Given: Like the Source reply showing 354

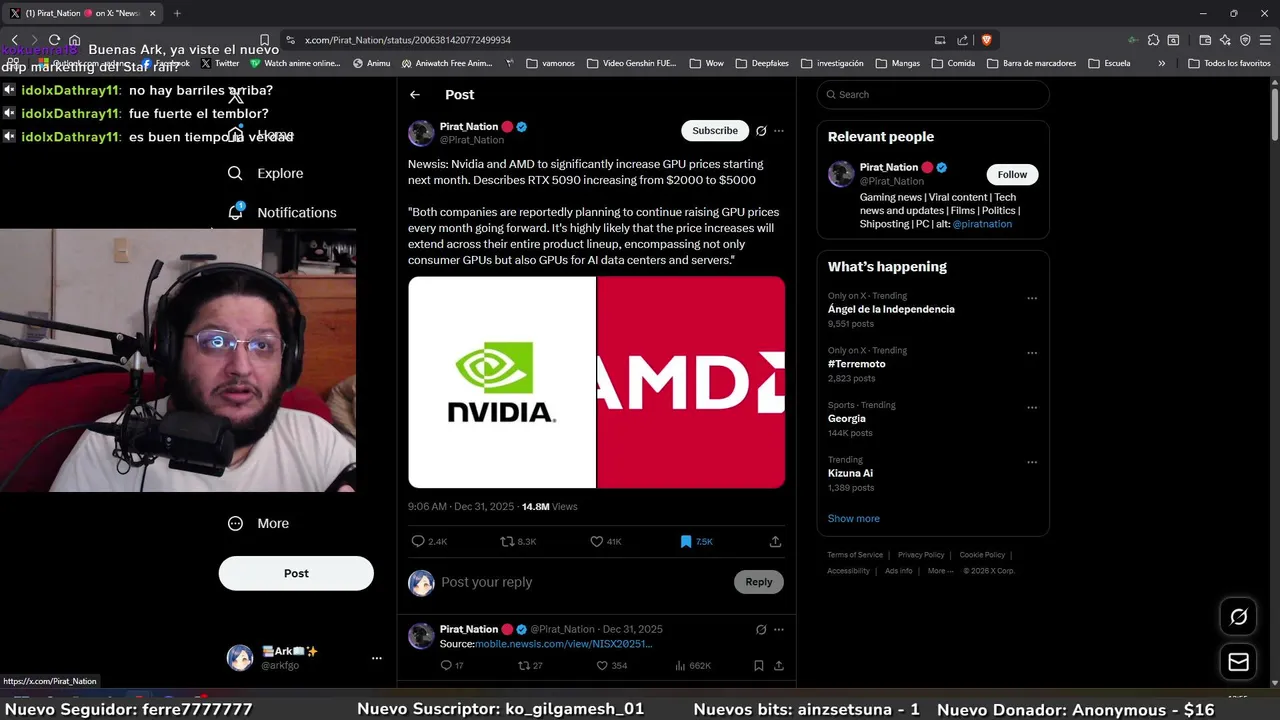Looking at the screenshot, I should pyautogui.click(x=602, y=665).
